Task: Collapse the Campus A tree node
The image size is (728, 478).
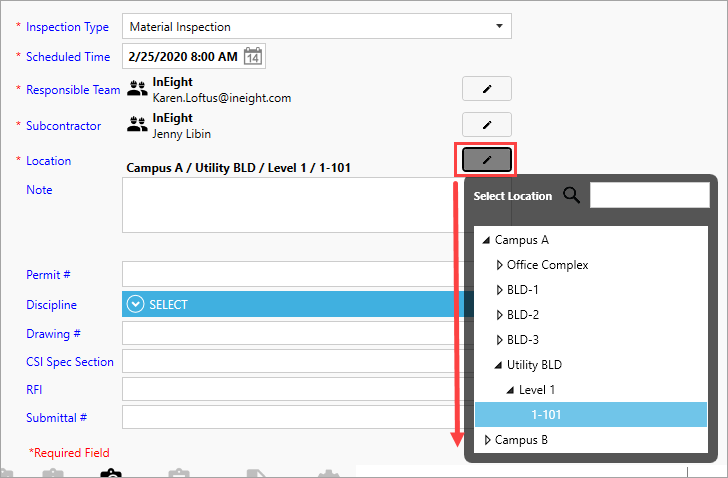Action: pos(486,240)
